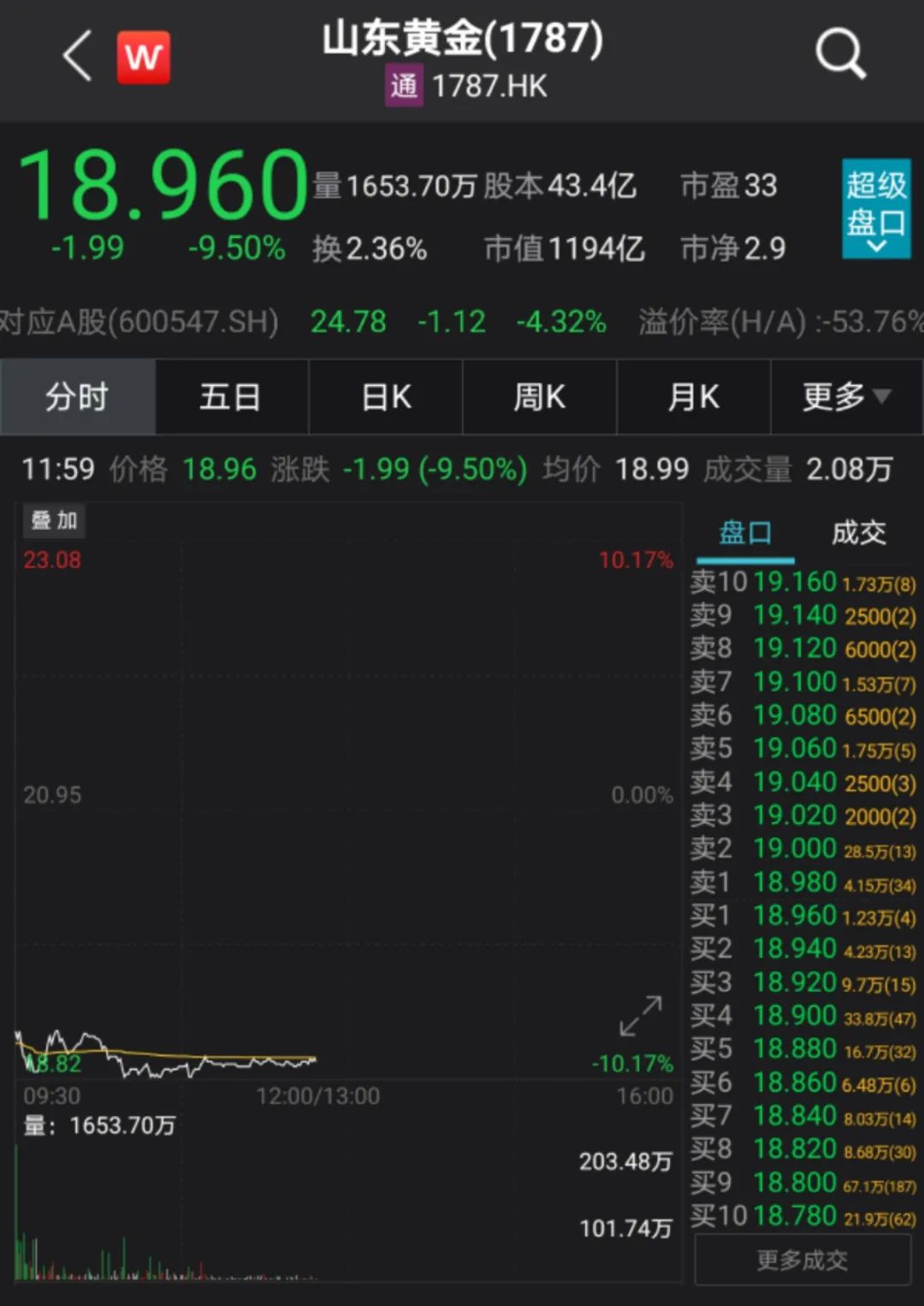Viewport: 924px width, 1306px height.
Task: Open the 超级盘口 super order book
Action: click(x=876, y=205)
